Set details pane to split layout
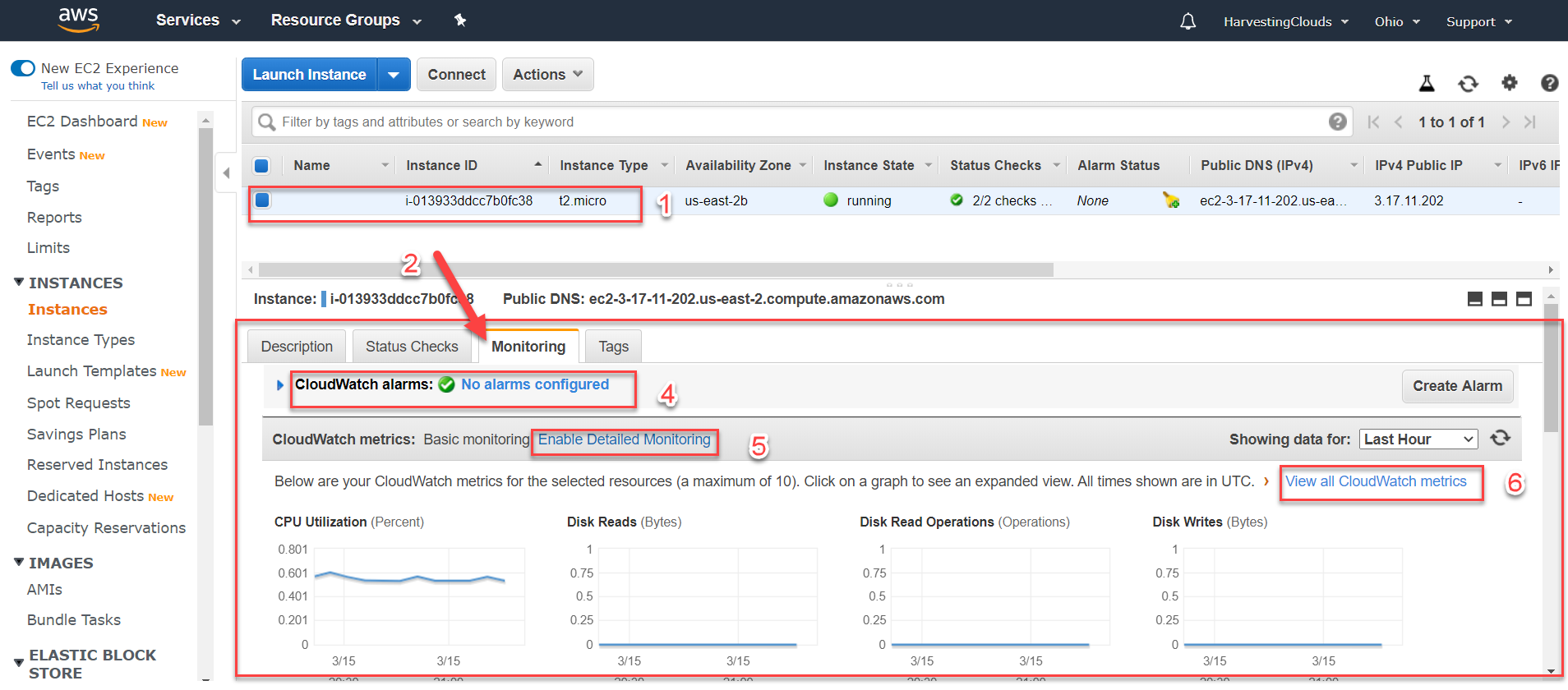This screenshot has width=1568, height=690. (1499, 299)
